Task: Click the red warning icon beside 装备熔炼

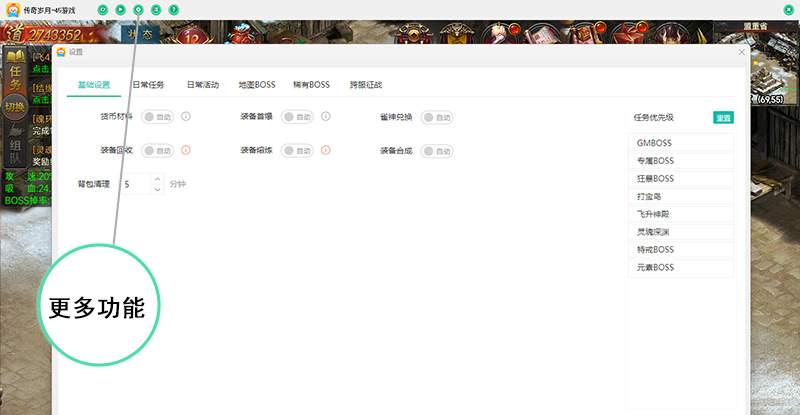Action: click(326, 151)
